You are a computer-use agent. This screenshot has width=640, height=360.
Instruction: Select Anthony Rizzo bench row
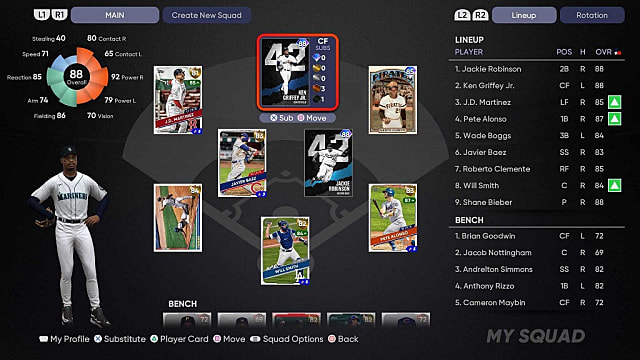pos(537,286)
